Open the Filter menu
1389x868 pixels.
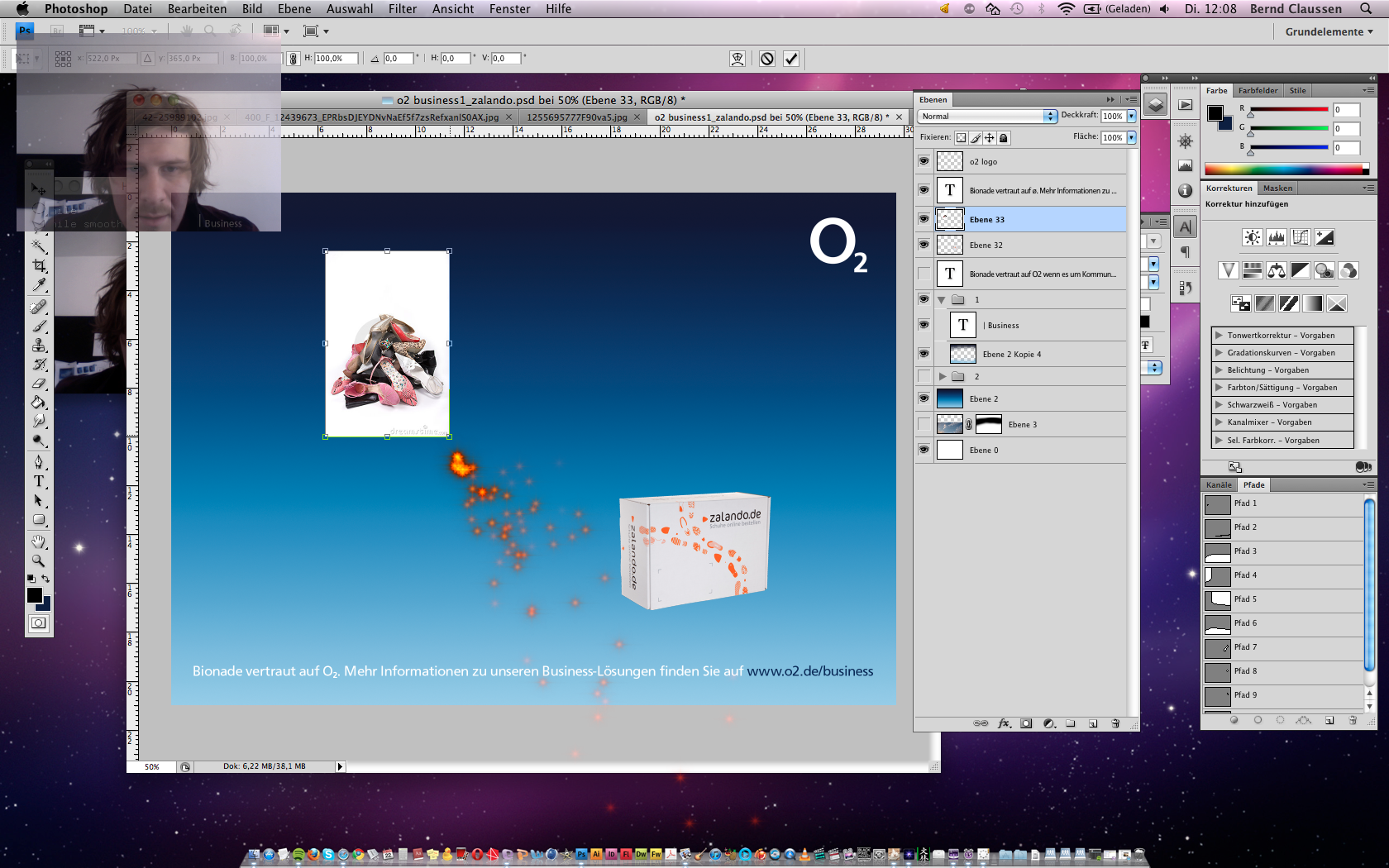tap(402, 9)
